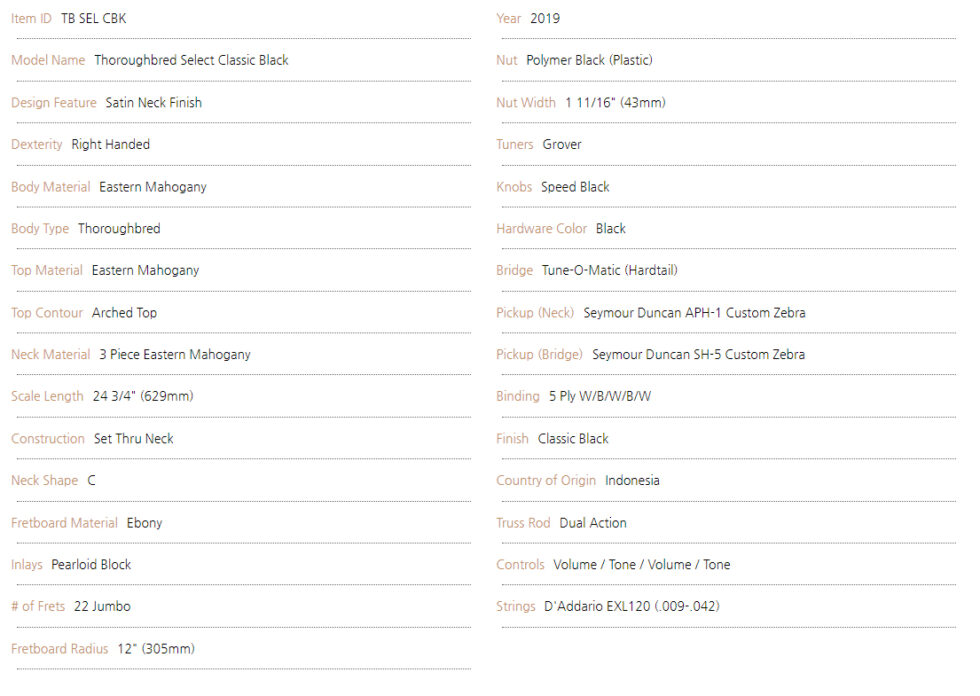The width and height of the screenshot is (980, 696).
Task: Select the Right Handed dexterity value
Action: 111,144
